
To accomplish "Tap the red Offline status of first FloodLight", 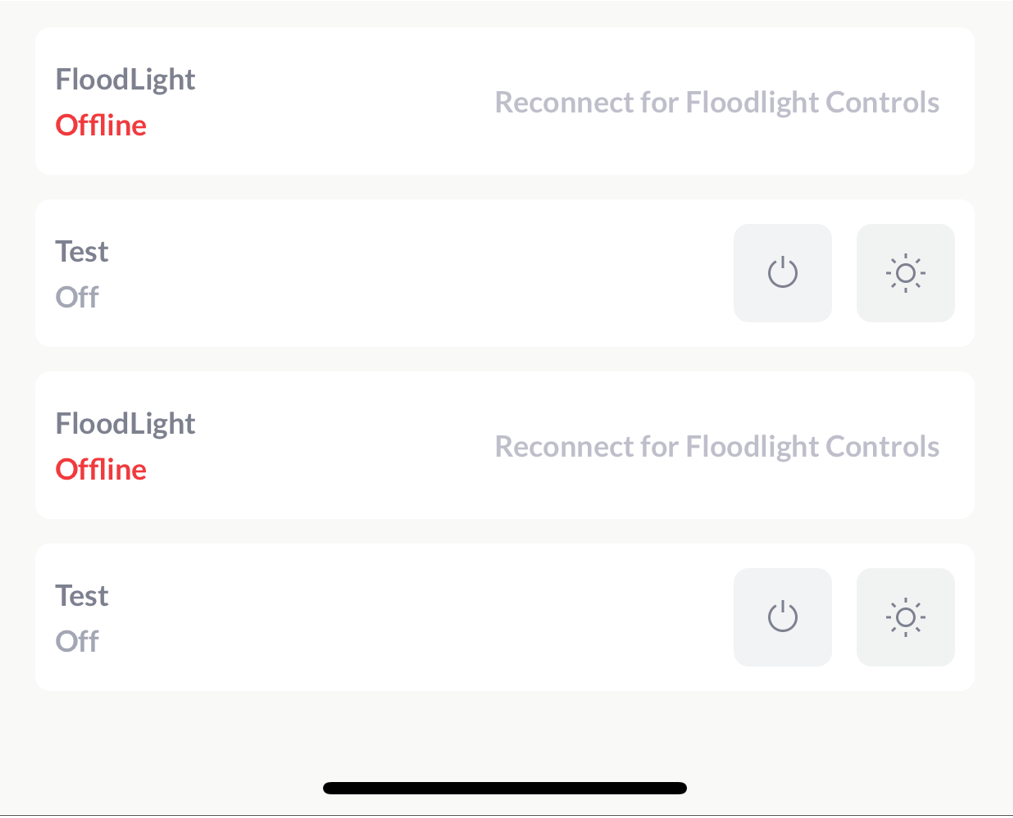I will point(101,125).
